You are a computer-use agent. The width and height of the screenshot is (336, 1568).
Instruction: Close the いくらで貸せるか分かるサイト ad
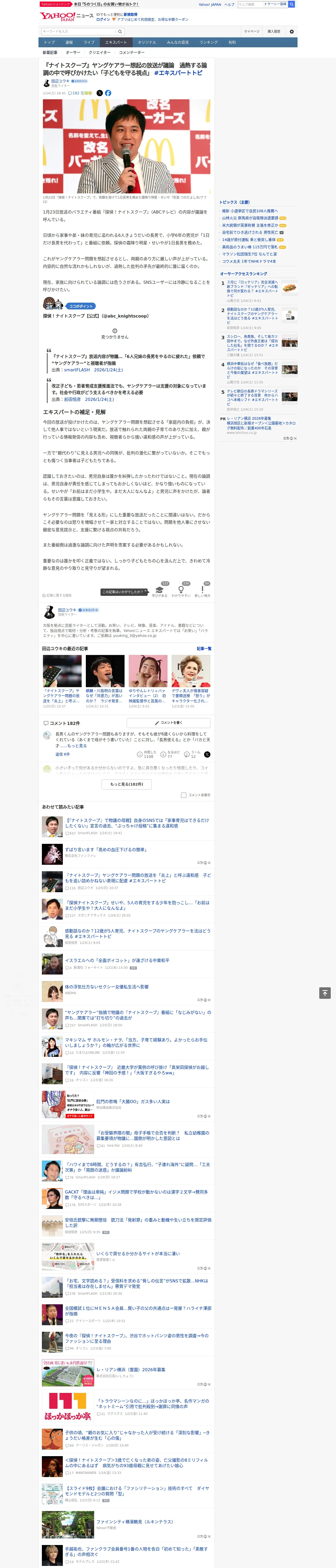click(209, 1269)
